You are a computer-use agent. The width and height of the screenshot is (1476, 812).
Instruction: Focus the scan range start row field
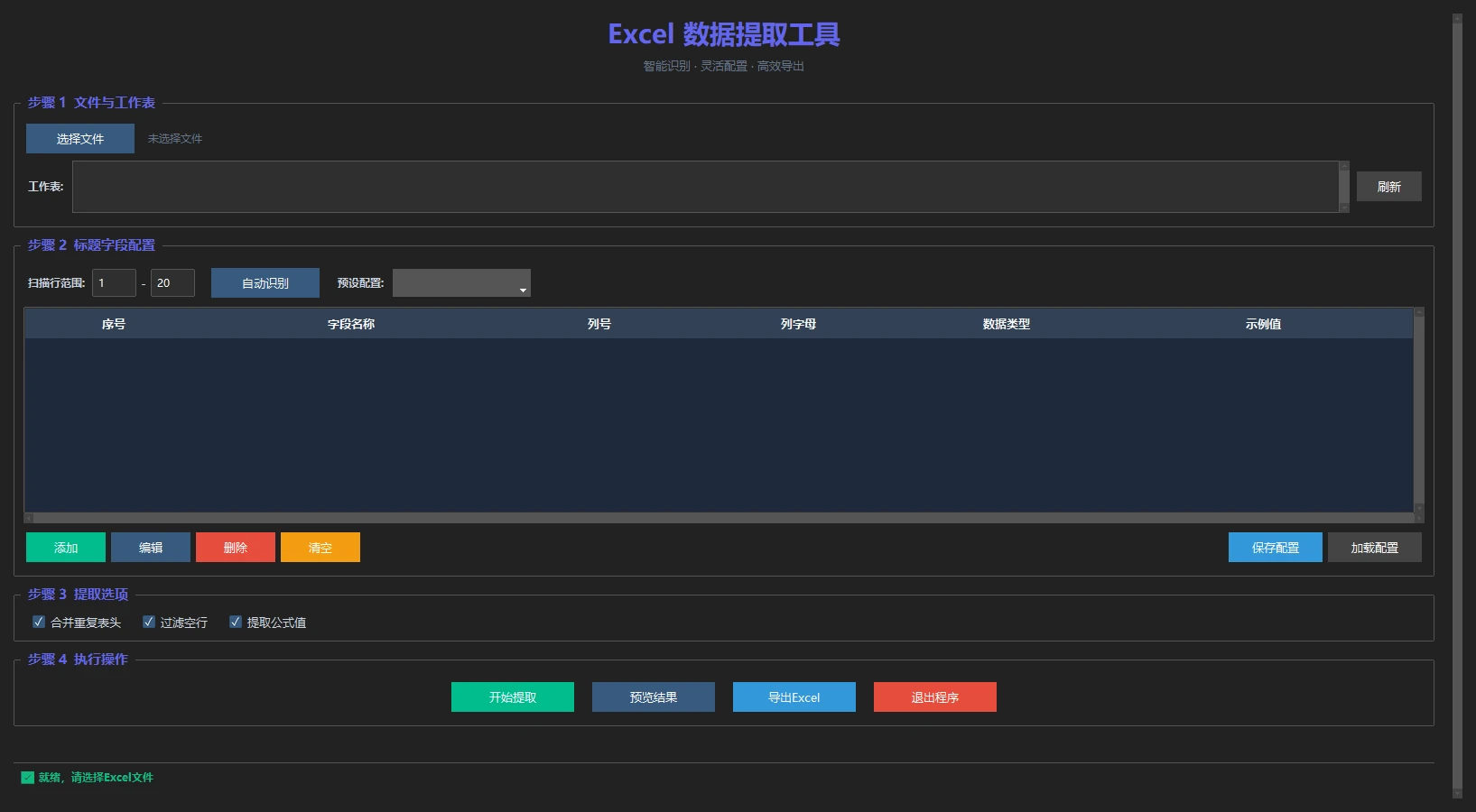[114, 282]
